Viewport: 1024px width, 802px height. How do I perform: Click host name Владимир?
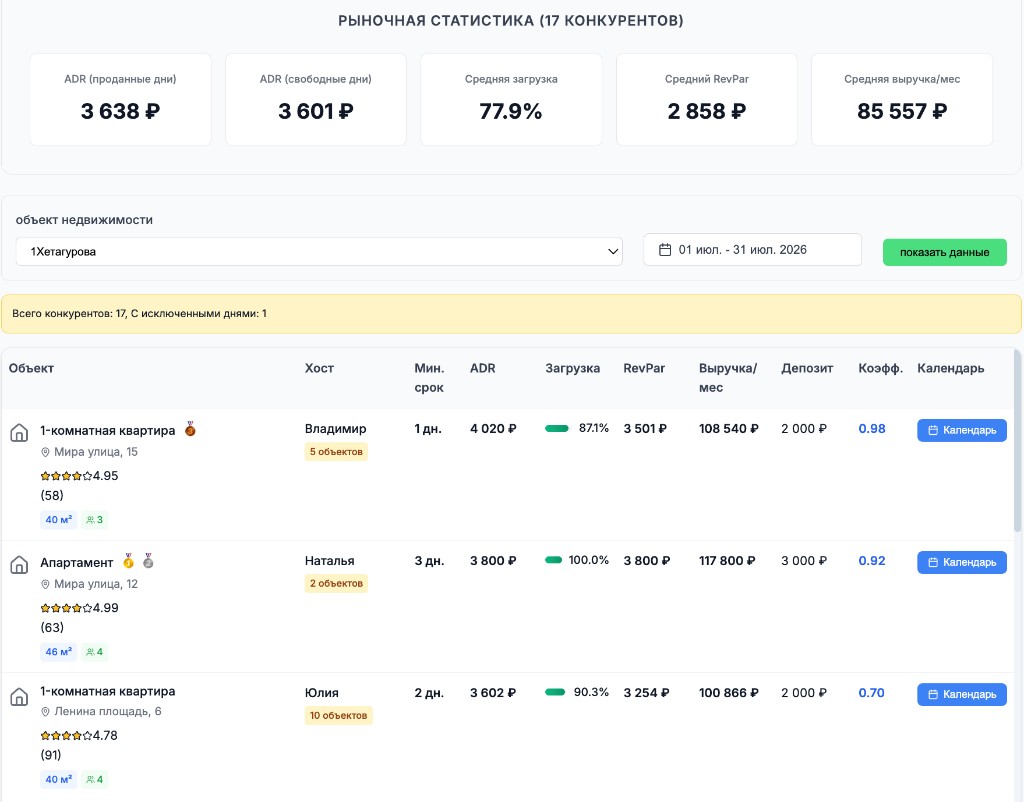pos(336,429)
